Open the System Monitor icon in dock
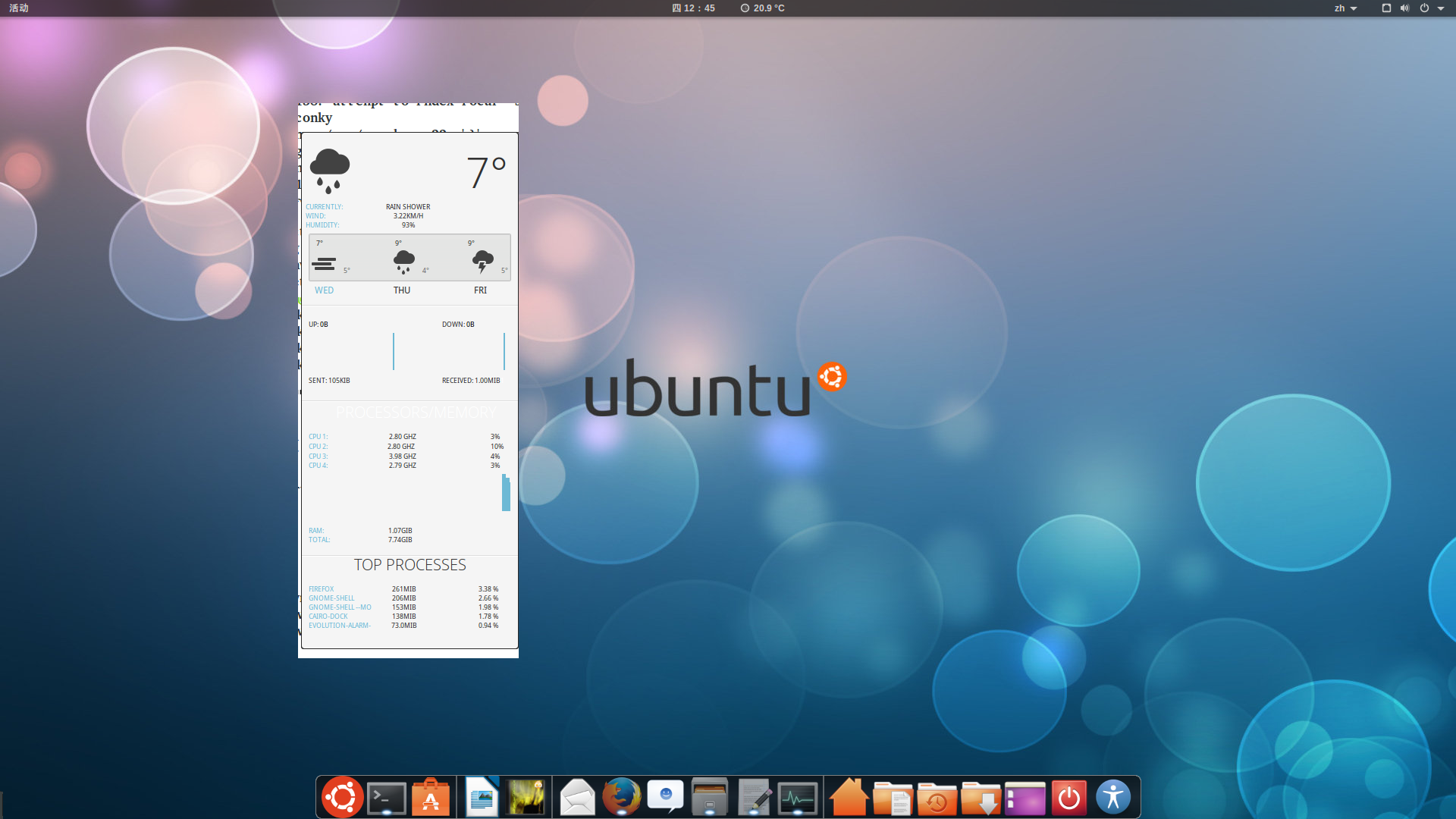Screen dimensions: 1456x819 click(x=798, y=799)
